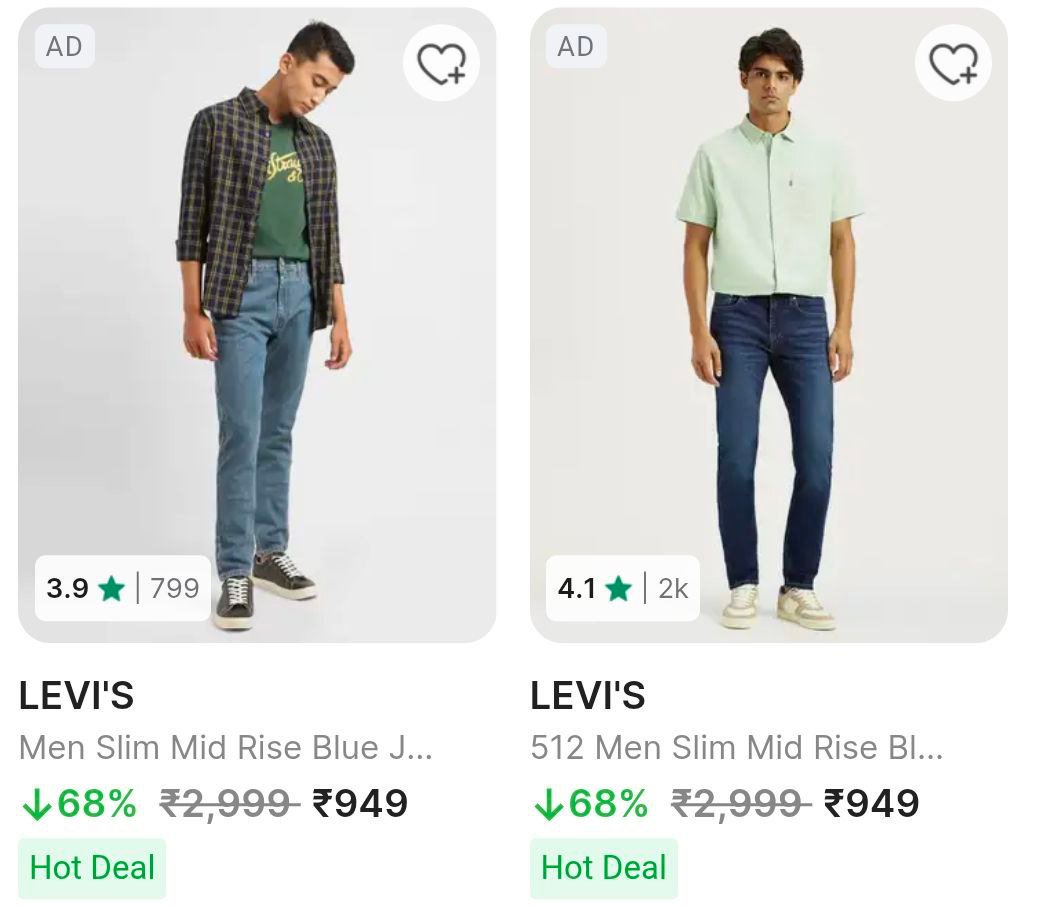Open the '512 Men Slim Mid Rise Bl...' title
The image size is (1053, 908).
click(737, 748)
